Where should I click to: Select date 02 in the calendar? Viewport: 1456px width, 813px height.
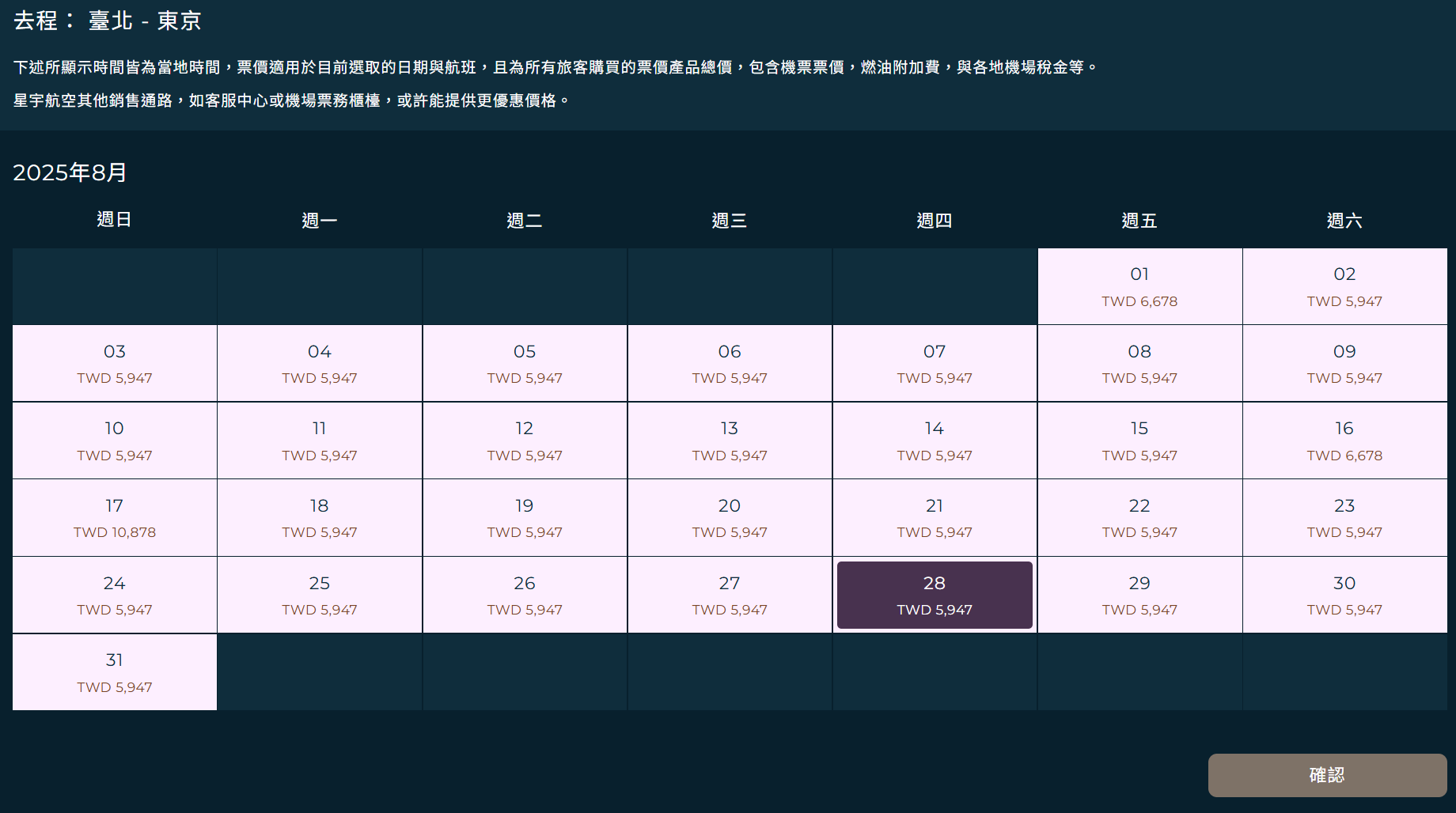(x=1344, y=286)
